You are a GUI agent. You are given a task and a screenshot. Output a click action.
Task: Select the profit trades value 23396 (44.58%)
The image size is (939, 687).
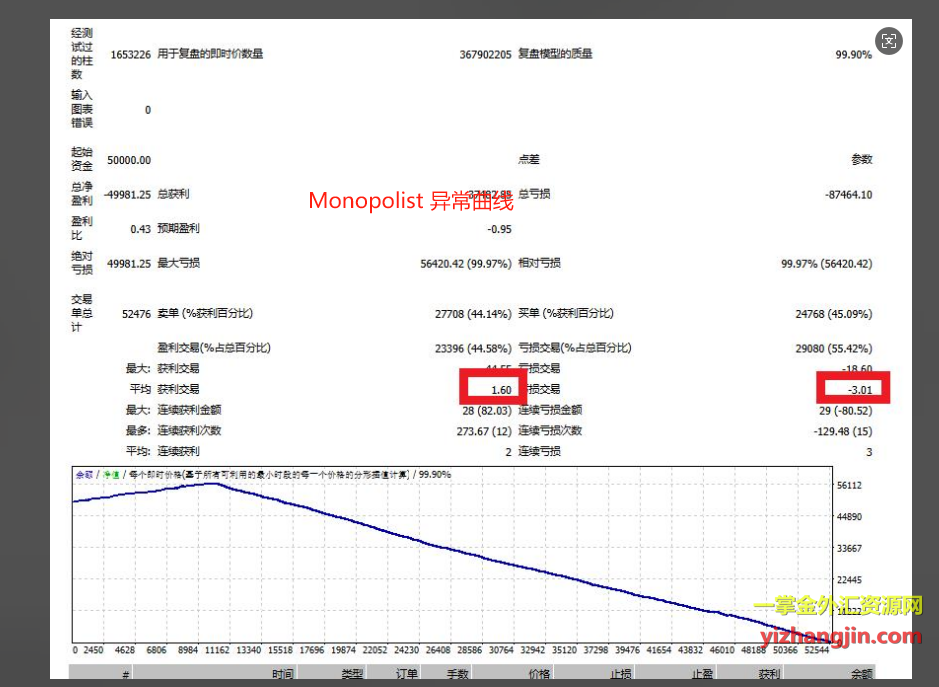(x=473, y=349)
